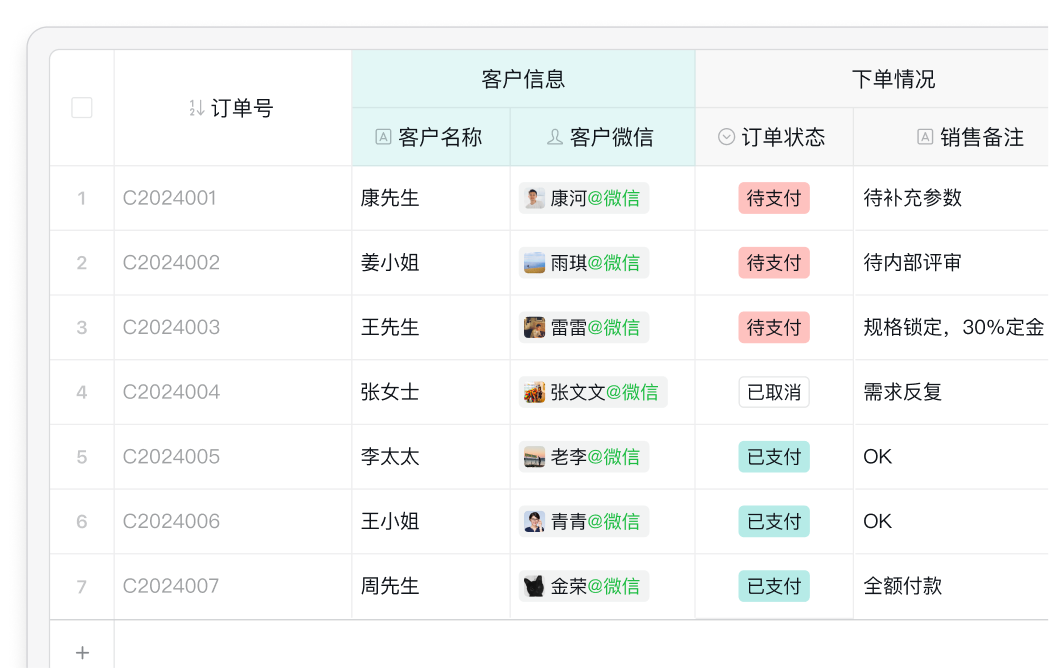The width and height of the screenshot is (1049, 668).
Task: Click the 雨琪@微信 contact chip
Action: tap(583, 263)
